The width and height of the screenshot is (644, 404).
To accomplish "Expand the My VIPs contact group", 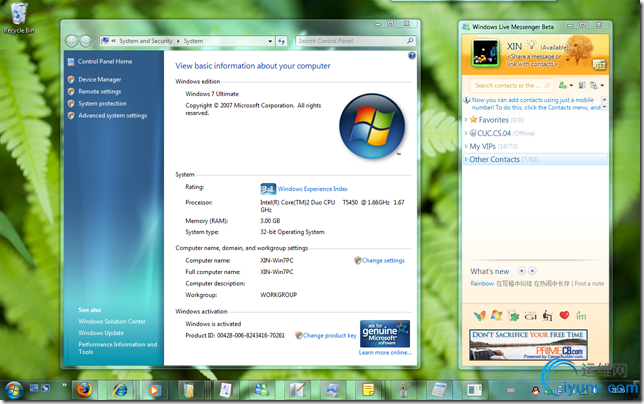I will pos(466,146).
